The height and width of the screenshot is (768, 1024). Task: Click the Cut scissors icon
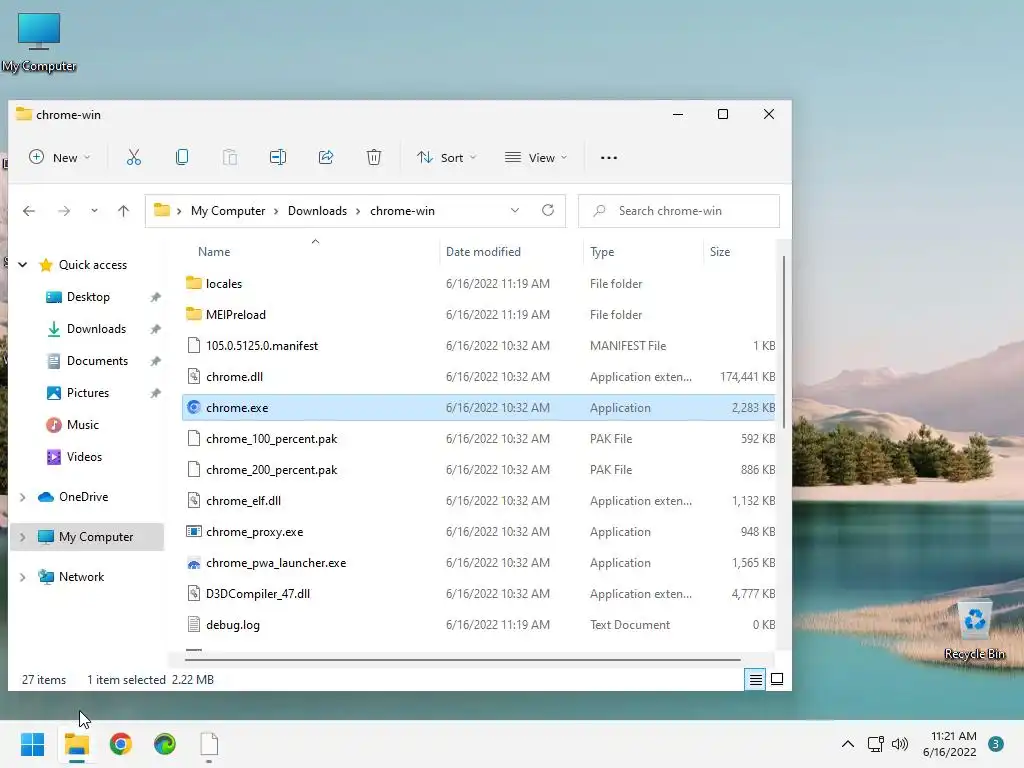point(134,157)
